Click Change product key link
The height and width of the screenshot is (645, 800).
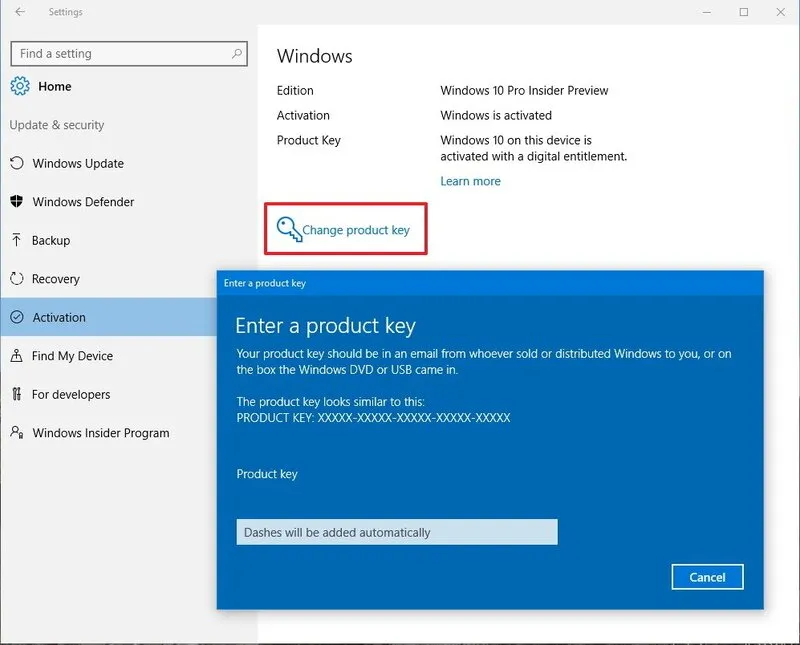356,230
